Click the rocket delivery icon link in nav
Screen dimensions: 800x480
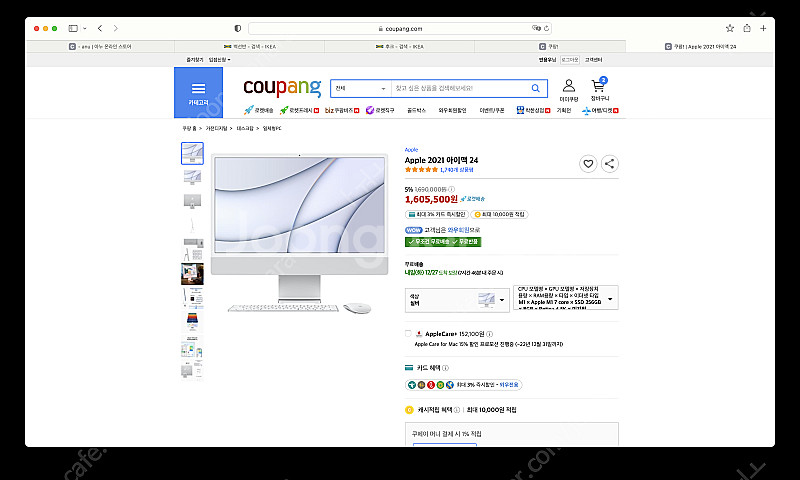point(258,110)
